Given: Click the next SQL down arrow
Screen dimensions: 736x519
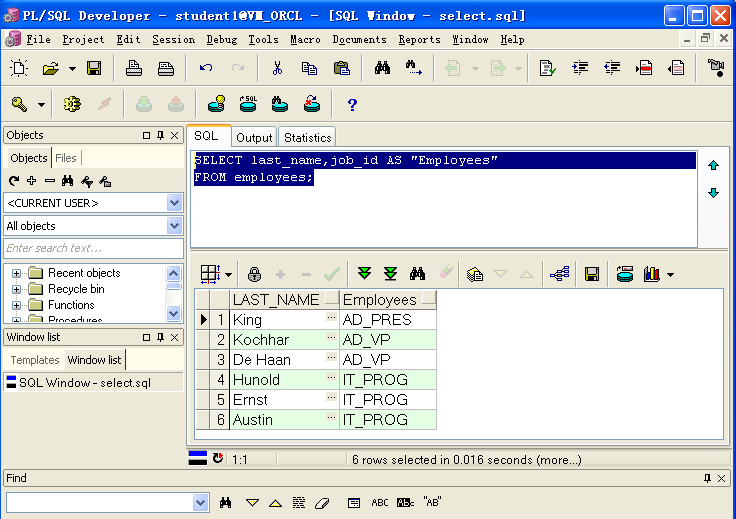Looking at the screenshot, I should 713,193.
